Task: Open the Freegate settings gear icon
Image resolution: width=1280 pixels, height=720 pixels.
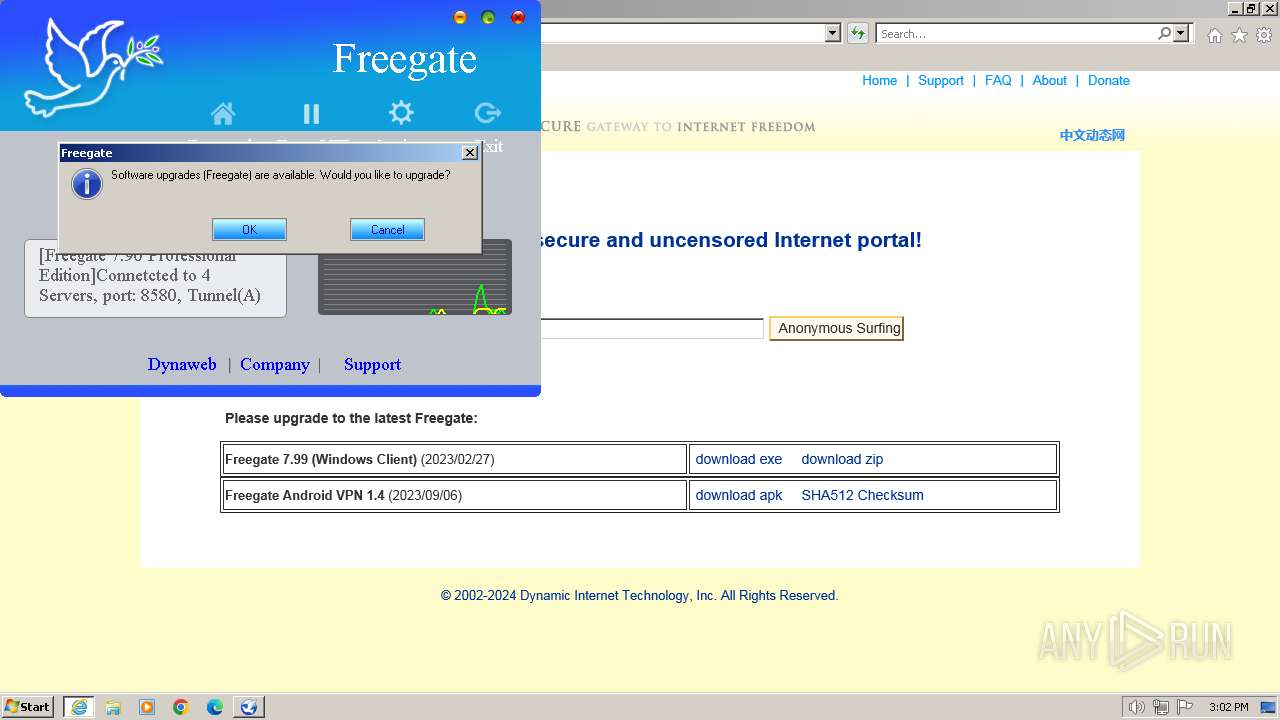Action: click(401, 112)
